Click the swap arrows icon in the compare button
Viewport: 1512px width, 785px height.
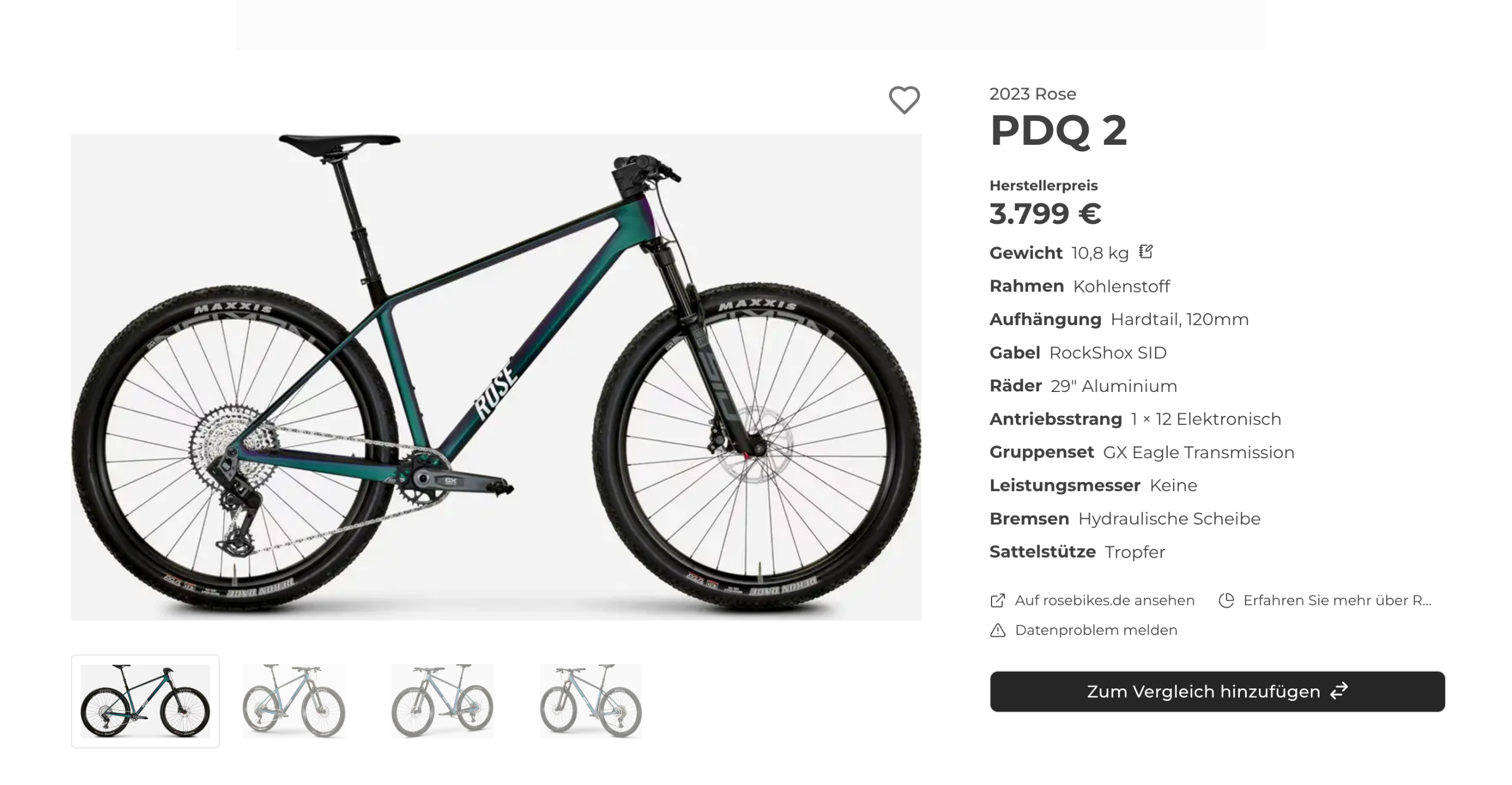[x=1339, y=691]
